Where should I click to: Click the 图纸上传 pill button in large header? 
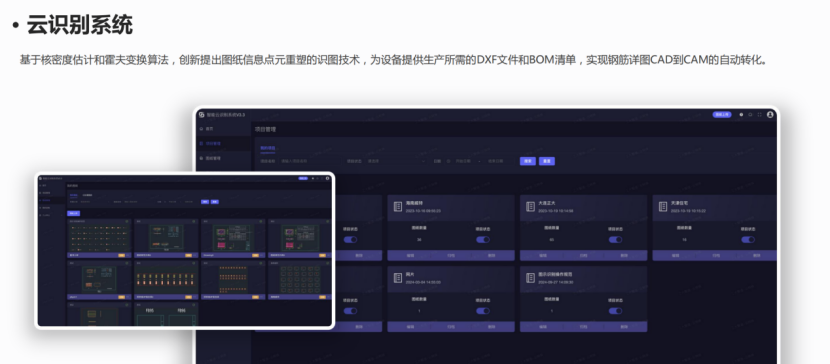pyautogui.click(x=722, y=114)
